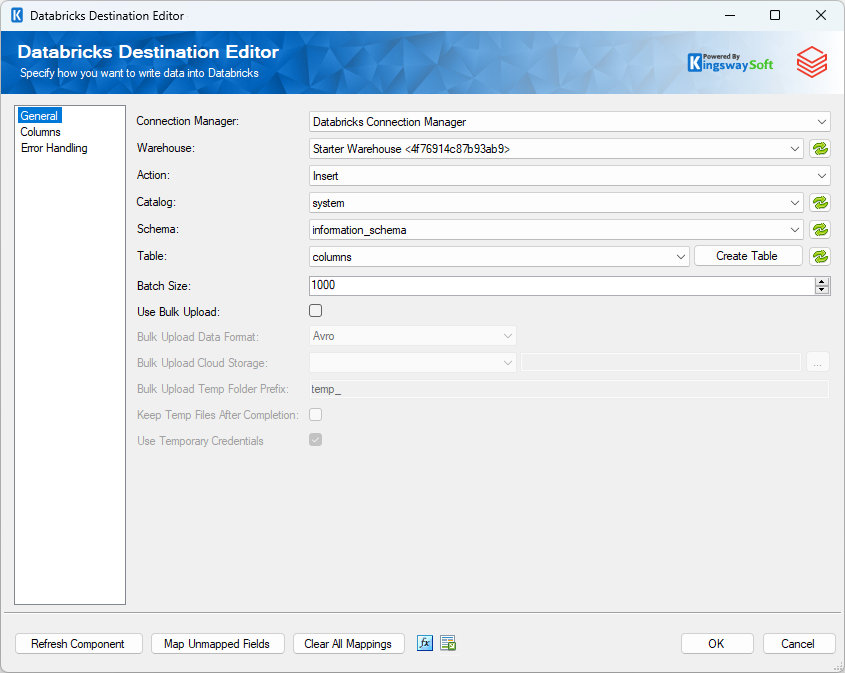Go to the Error Handling page
Screen dimensions: 845x673
[x=54, y=148]
